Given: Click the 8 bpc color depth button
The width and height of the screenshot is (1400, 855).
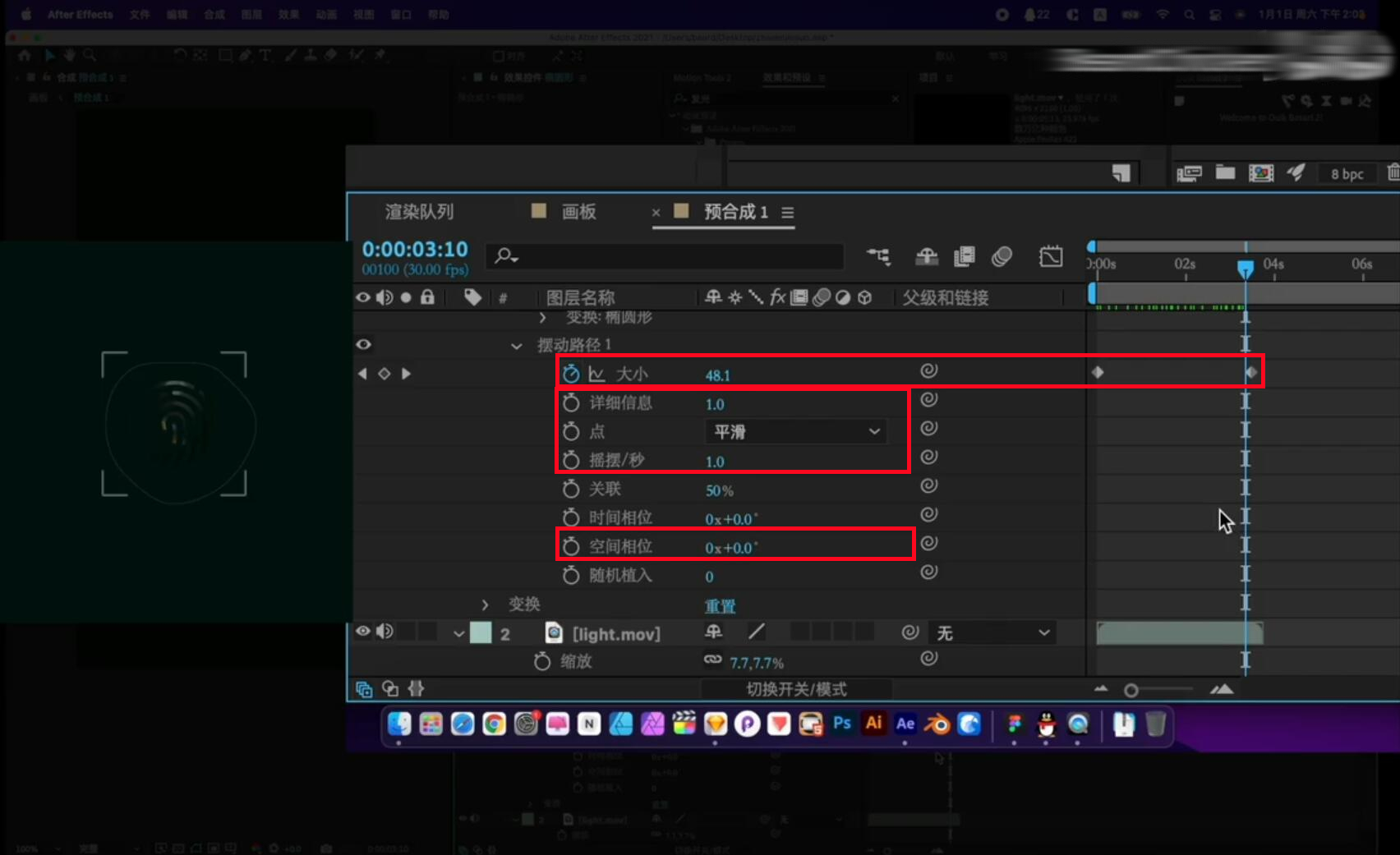Looking at the screenshot, I should click(1347, 174).
